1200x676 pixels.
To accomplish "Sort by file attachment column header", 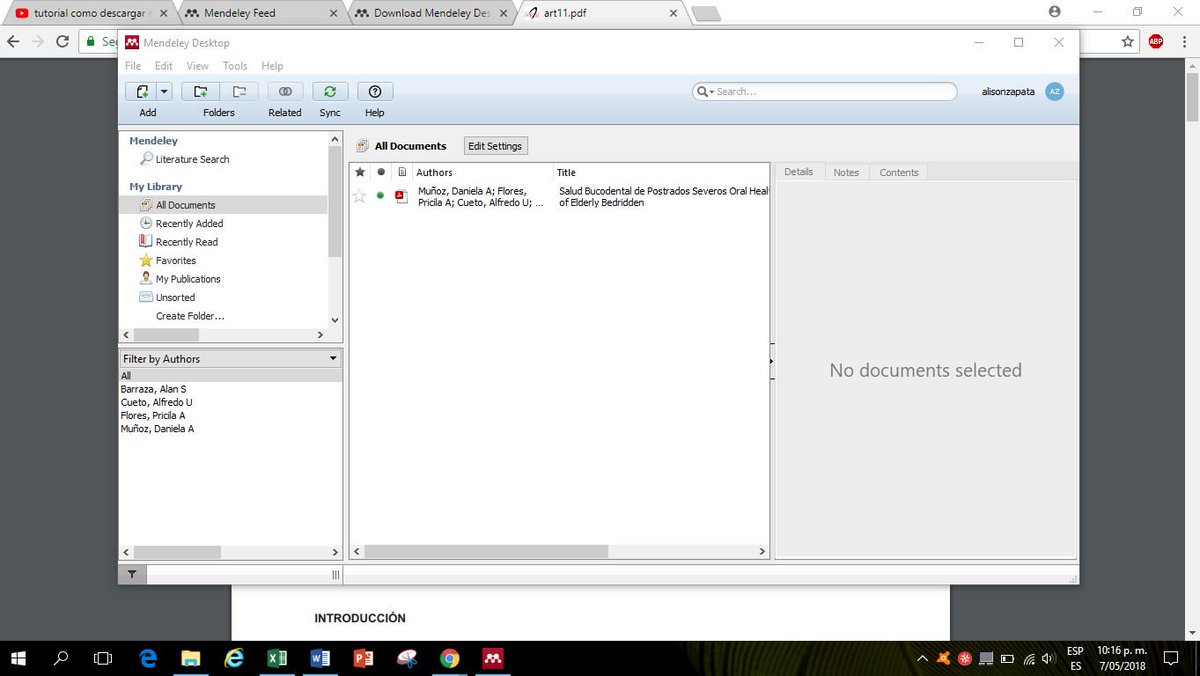I will pyautogui.click(x=402, y=172).
